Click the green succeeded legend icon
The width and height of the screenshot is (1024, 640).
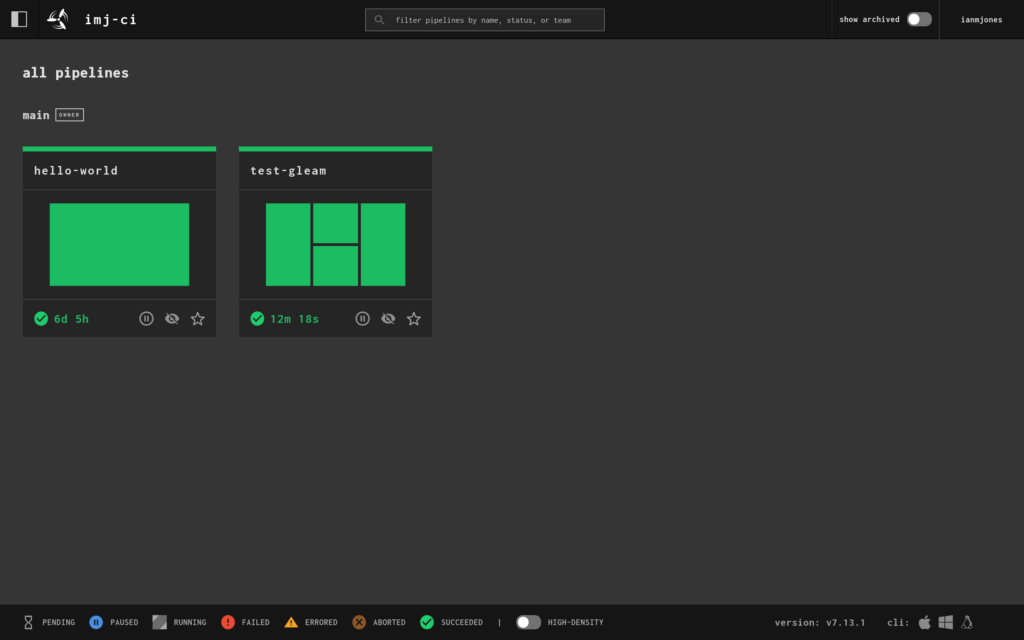pos(427,622)
